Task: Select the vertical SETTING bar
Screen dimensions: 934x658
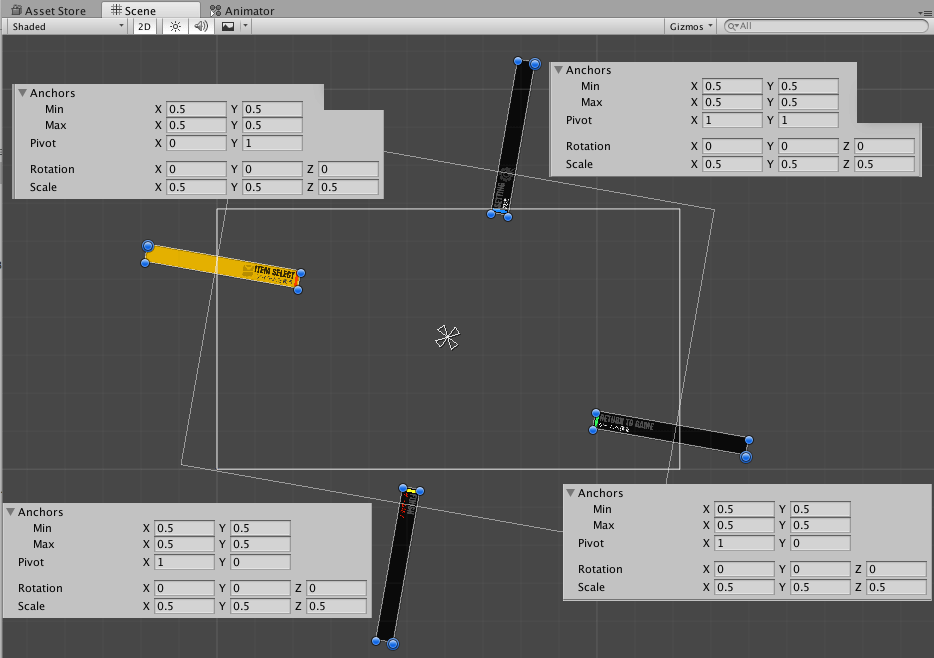Action: [513, 138]
